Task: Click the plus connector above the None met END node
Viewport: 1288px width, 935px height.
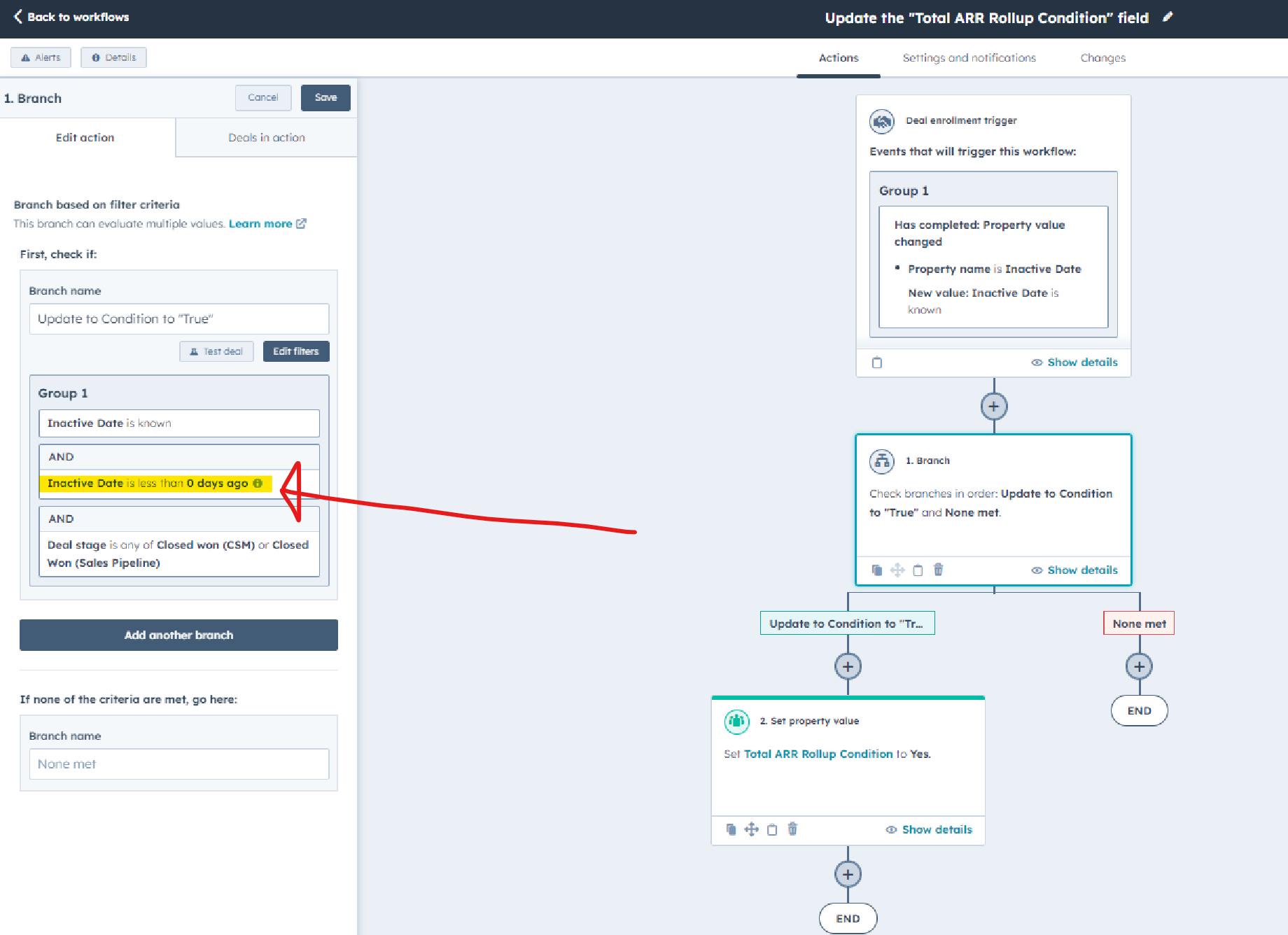Action: click(x=1139, y=666)
